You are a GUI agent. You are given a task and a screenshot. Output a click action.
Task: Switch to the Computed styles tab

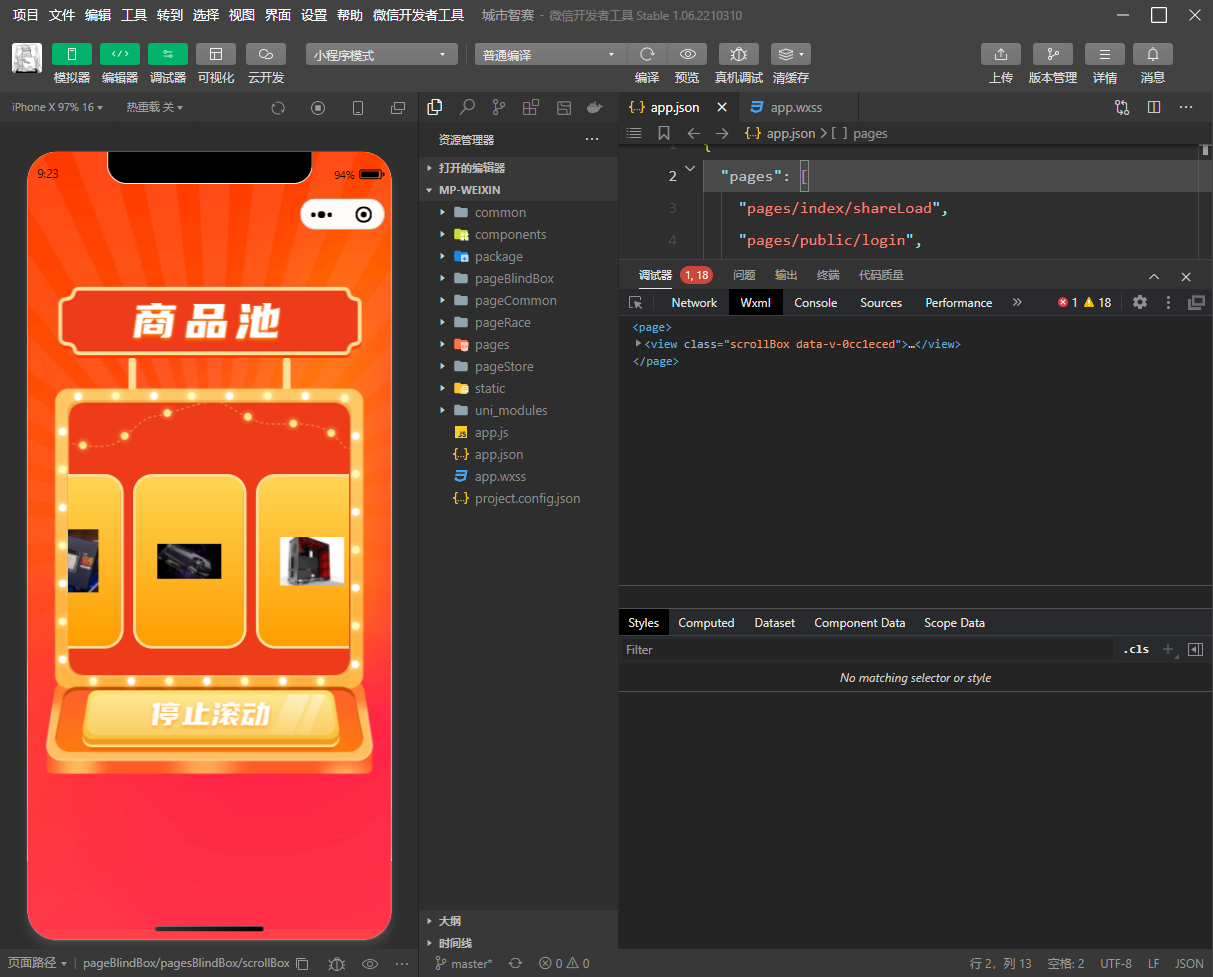tap(706, 622)
